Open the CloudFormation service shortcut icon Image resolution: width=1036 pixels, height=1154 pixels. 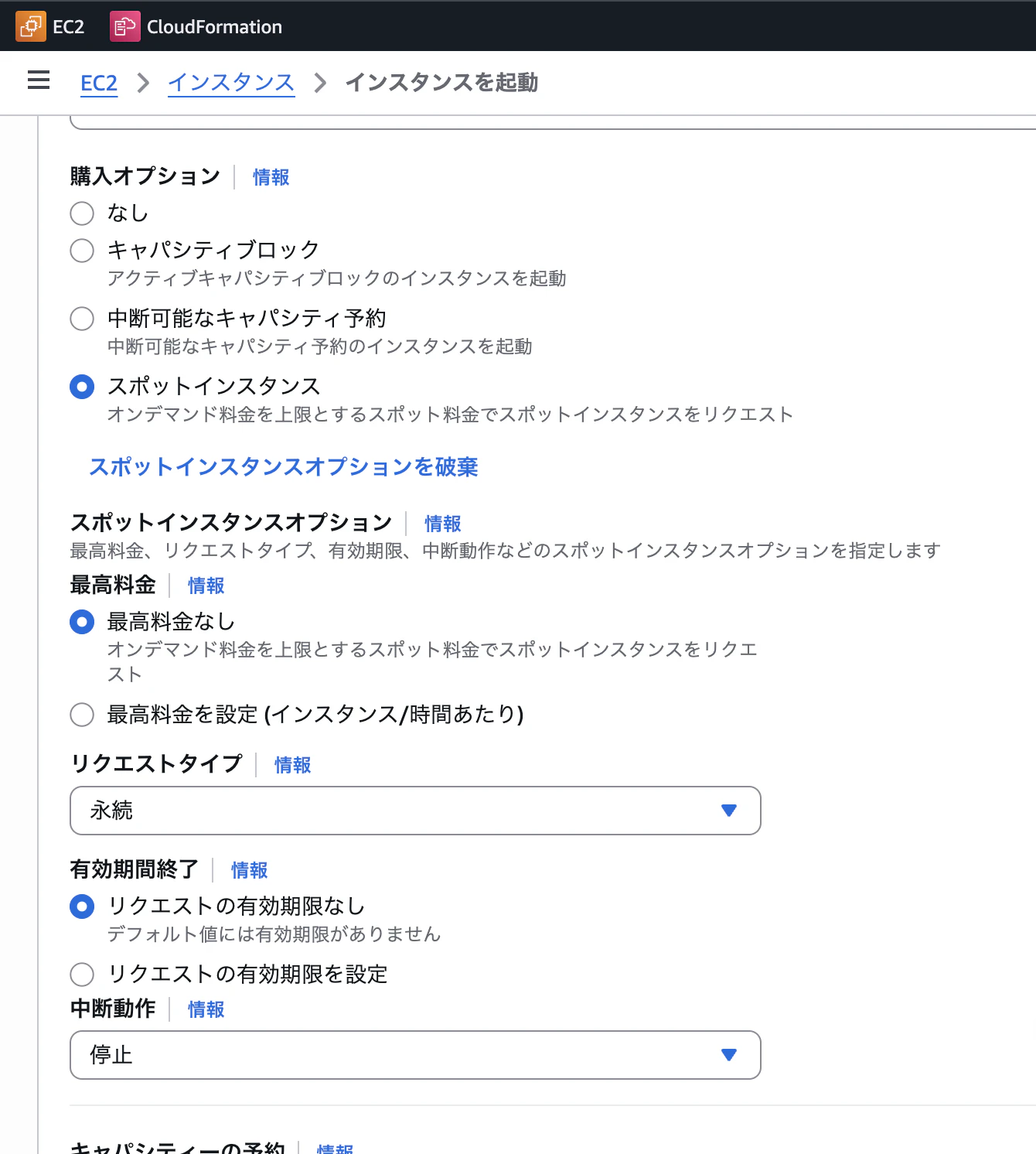point(125,26)
